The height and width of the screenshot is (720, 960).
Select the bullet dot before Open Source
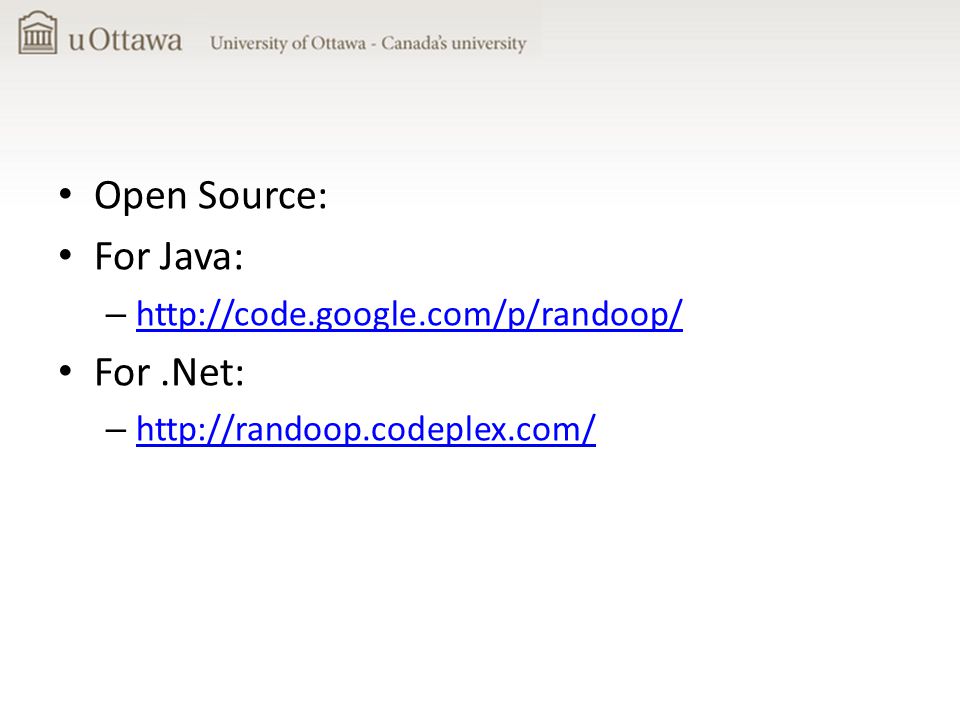pos(66,195)
